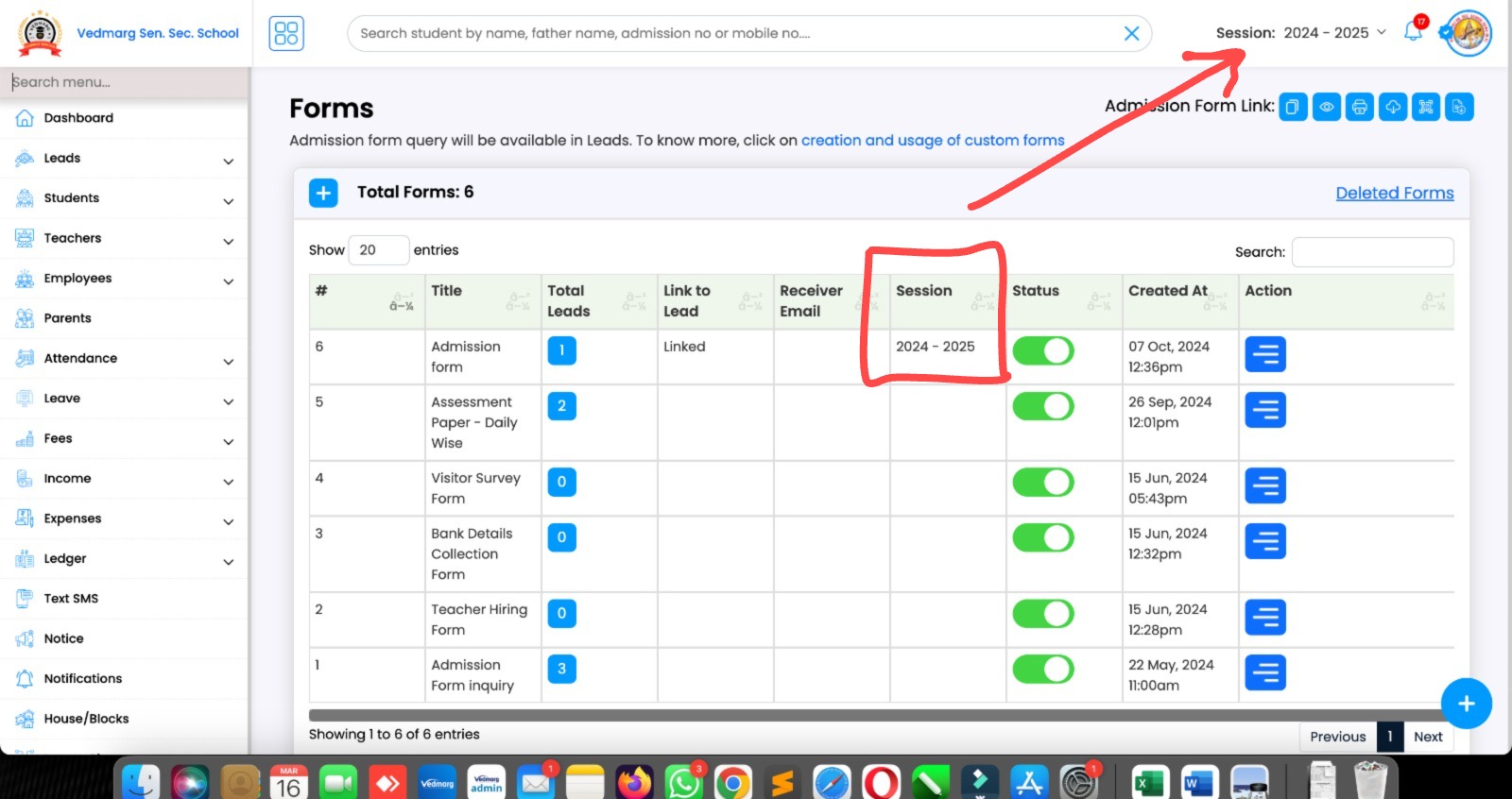1512x799 pixels.
Task: Open the Deleted Forms link
Action: tap(1394, 194)
